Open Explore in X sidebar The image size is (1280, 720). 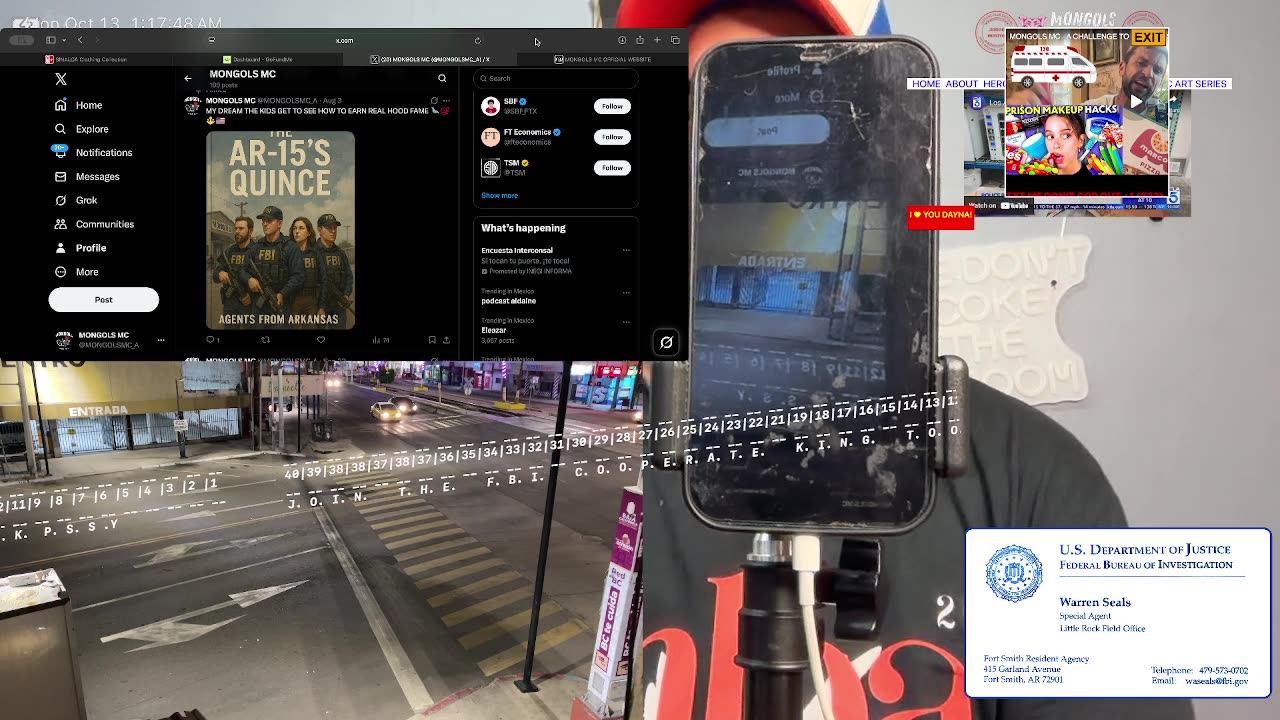click(x=82, y=129)
